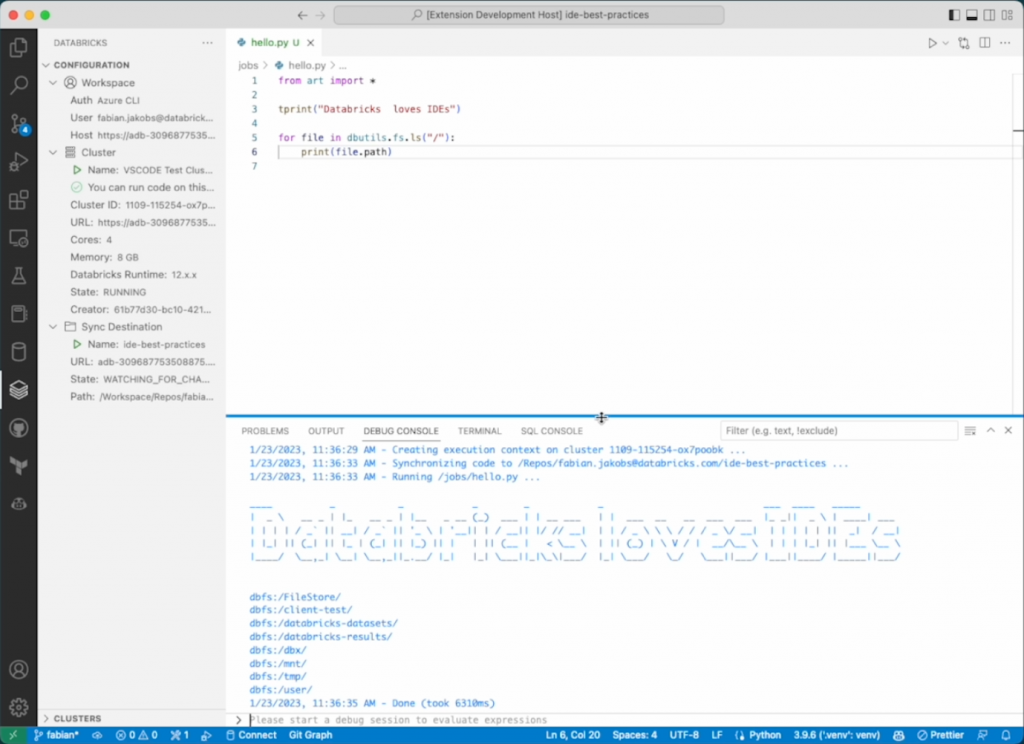Switch to the TERMINAL tab

click(479, 430)
